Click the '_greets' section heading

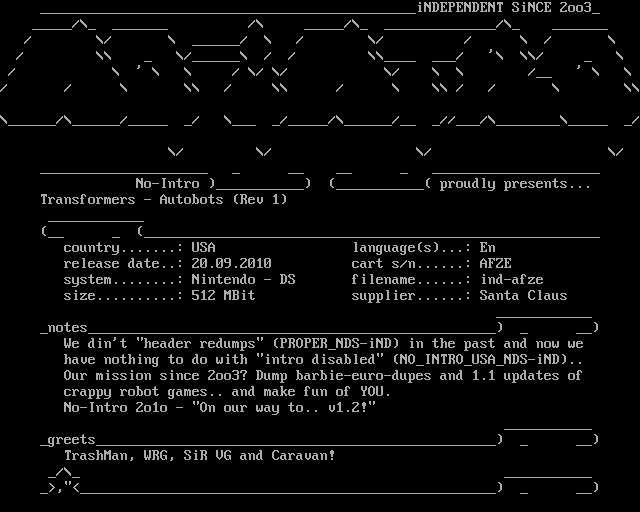68,440
